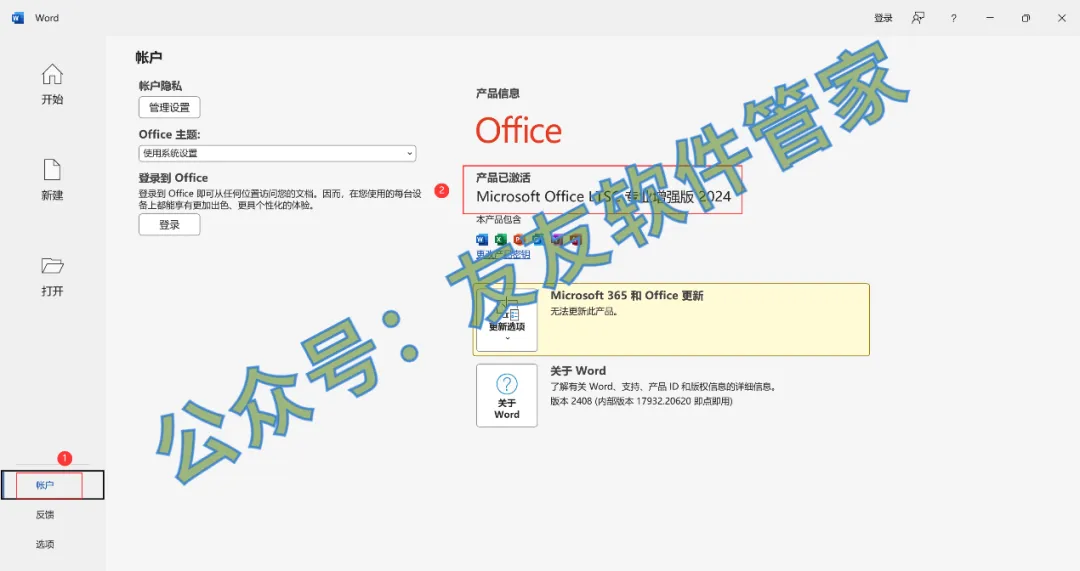This screenshot has width=1080, height=571.
Task: Click the OneNote icon under 本产品包含
Action: (557, 240)
